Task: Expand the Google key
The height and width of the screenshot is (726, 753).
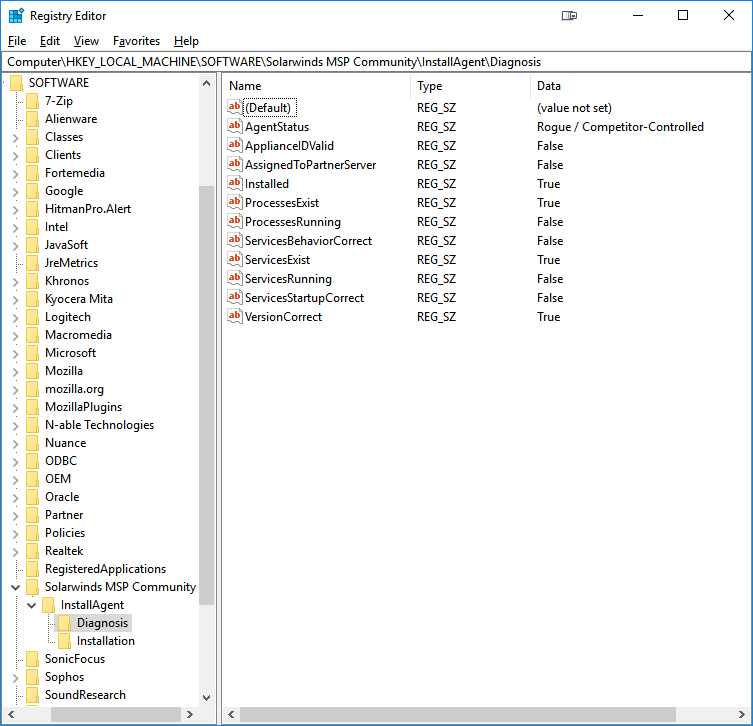Action: click(15, 192)
